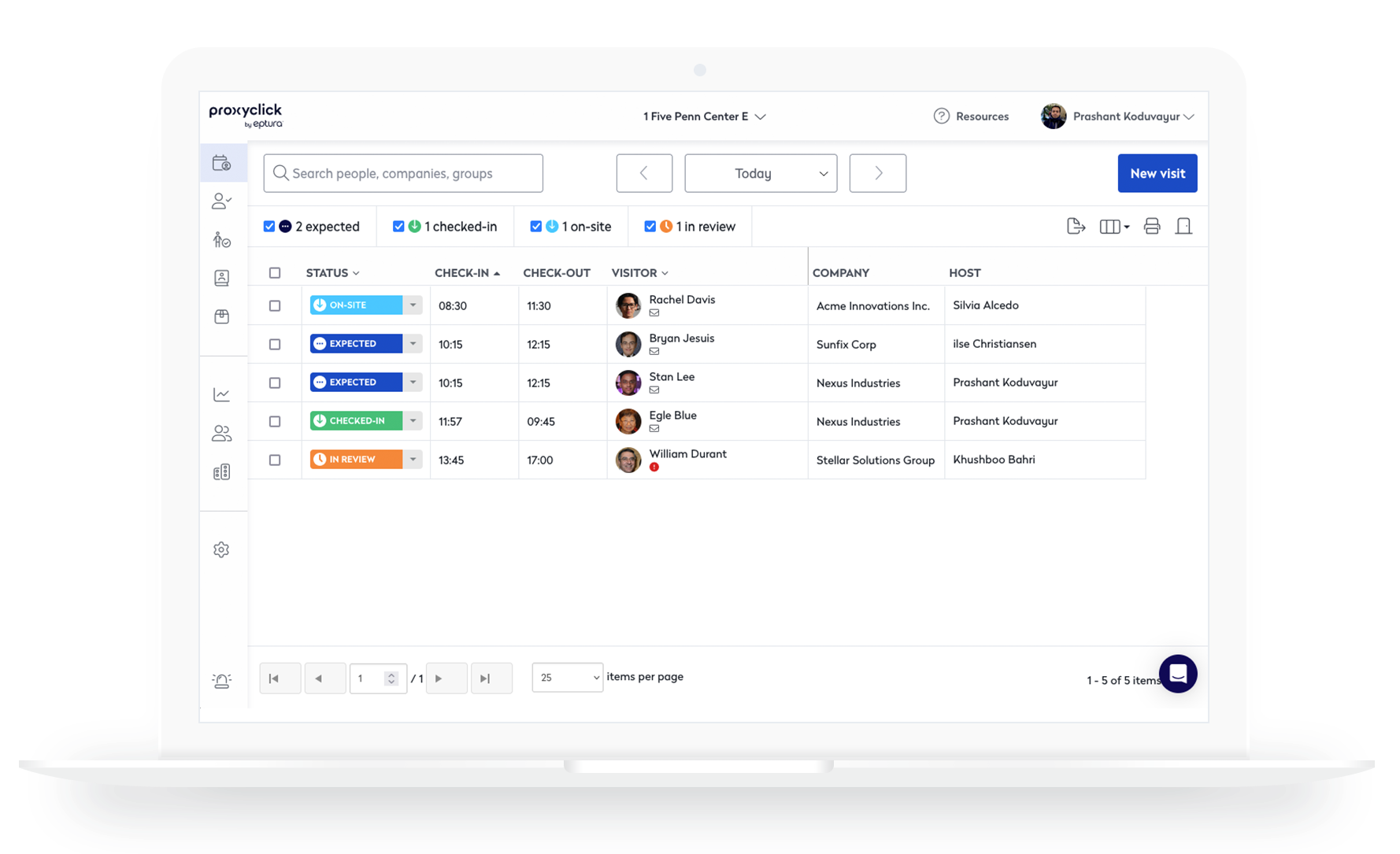
Task: Click the print visitor list icon
Action: pyautogui.click(x=1152, y=226)
